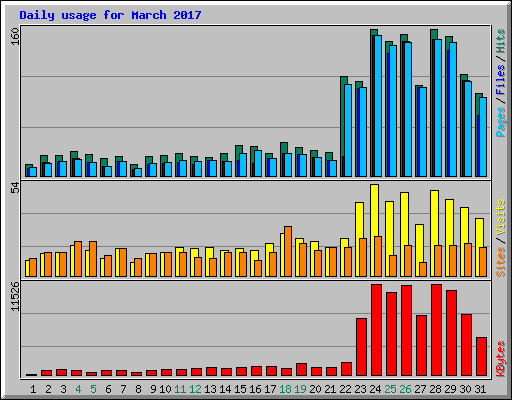
Task: Click the day 27 orange sites bar
Action: (x=423, y=269)
